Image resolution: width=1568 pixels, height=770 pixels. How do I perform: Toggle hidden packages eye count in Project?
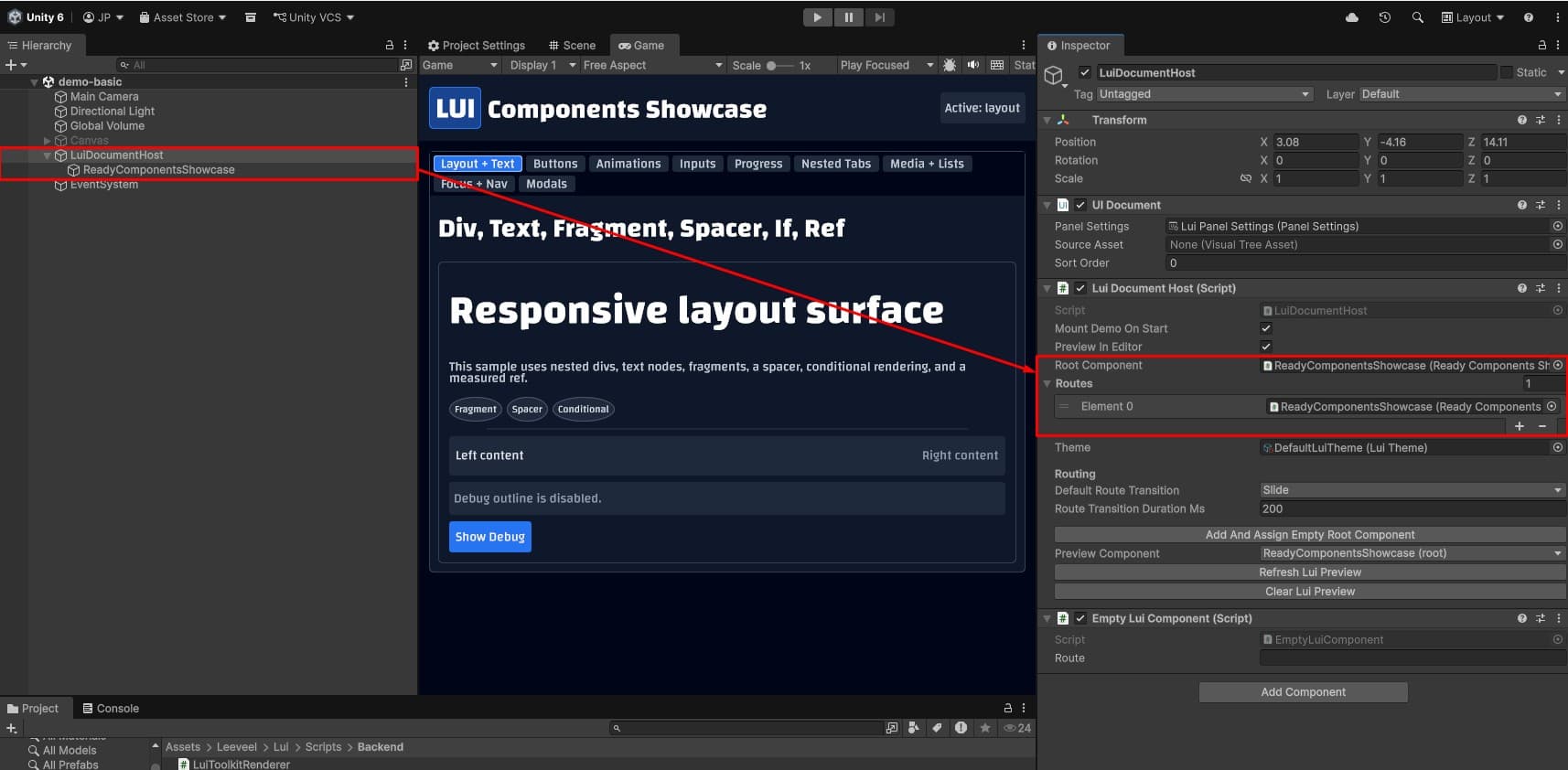(1017, 728)
